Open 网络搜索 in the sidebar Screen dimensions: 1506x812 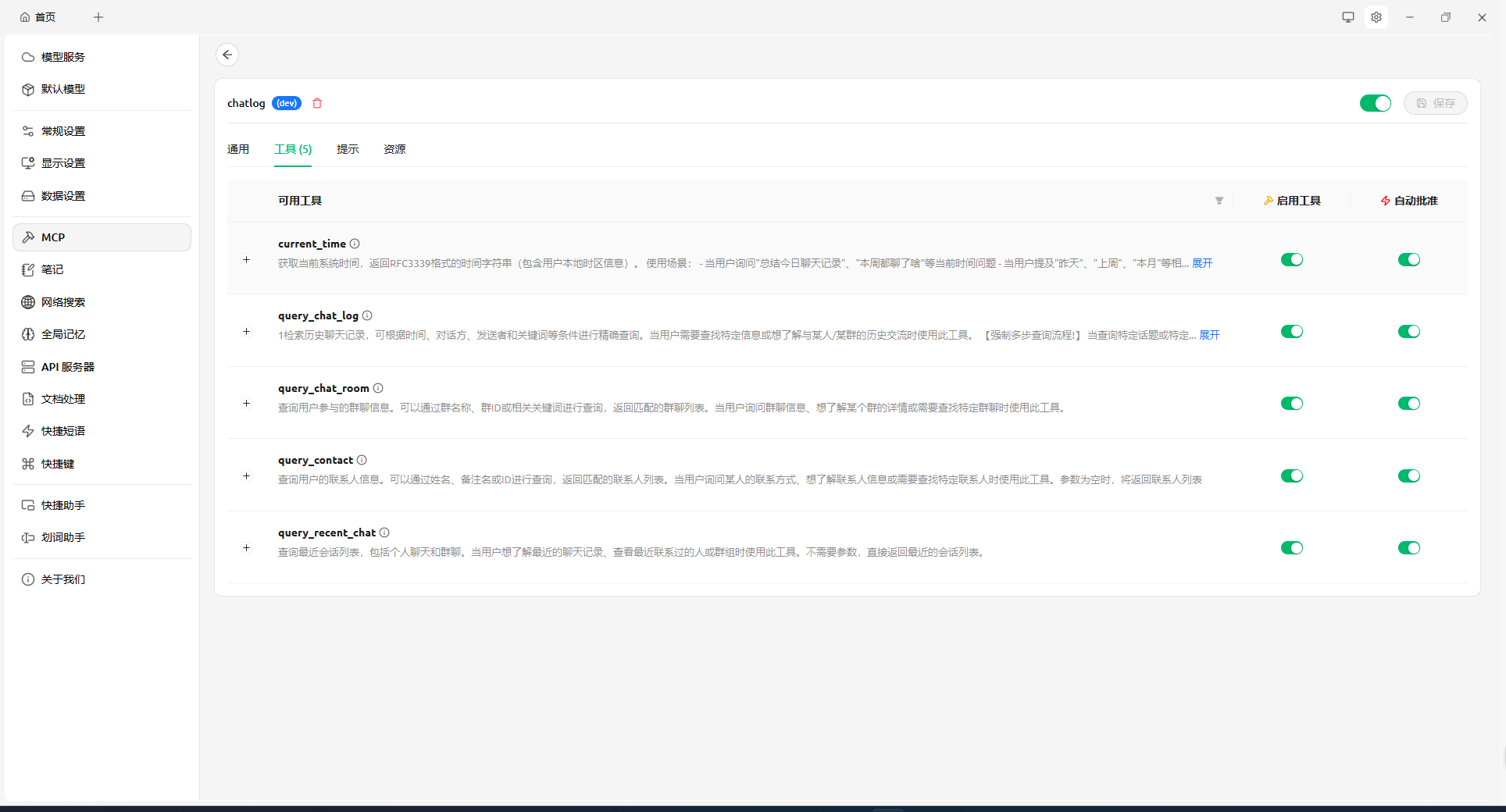[x=63, y=302]
